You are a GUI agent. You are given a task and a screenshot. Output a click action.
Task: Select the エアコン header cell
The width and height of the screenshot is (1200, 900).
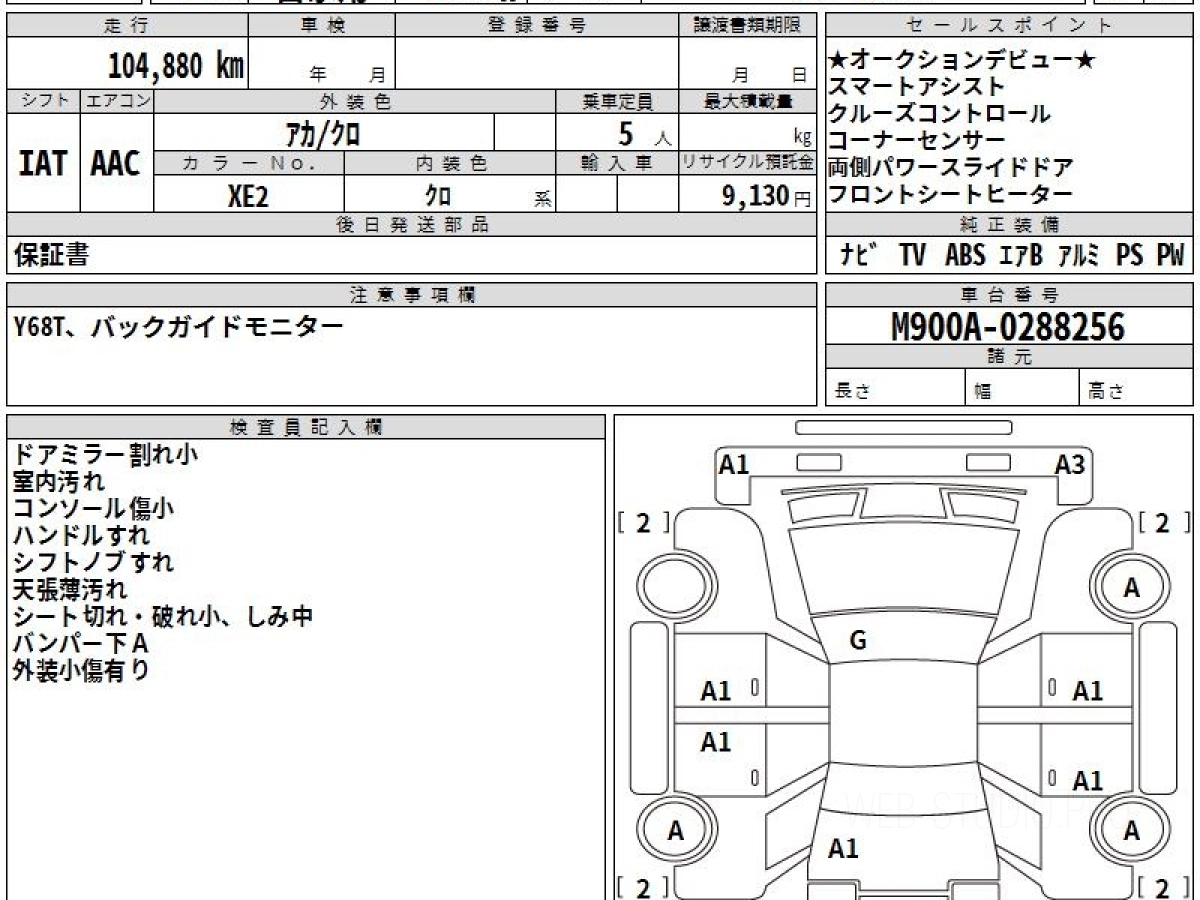pyautogui.click(x=117, y=101)
